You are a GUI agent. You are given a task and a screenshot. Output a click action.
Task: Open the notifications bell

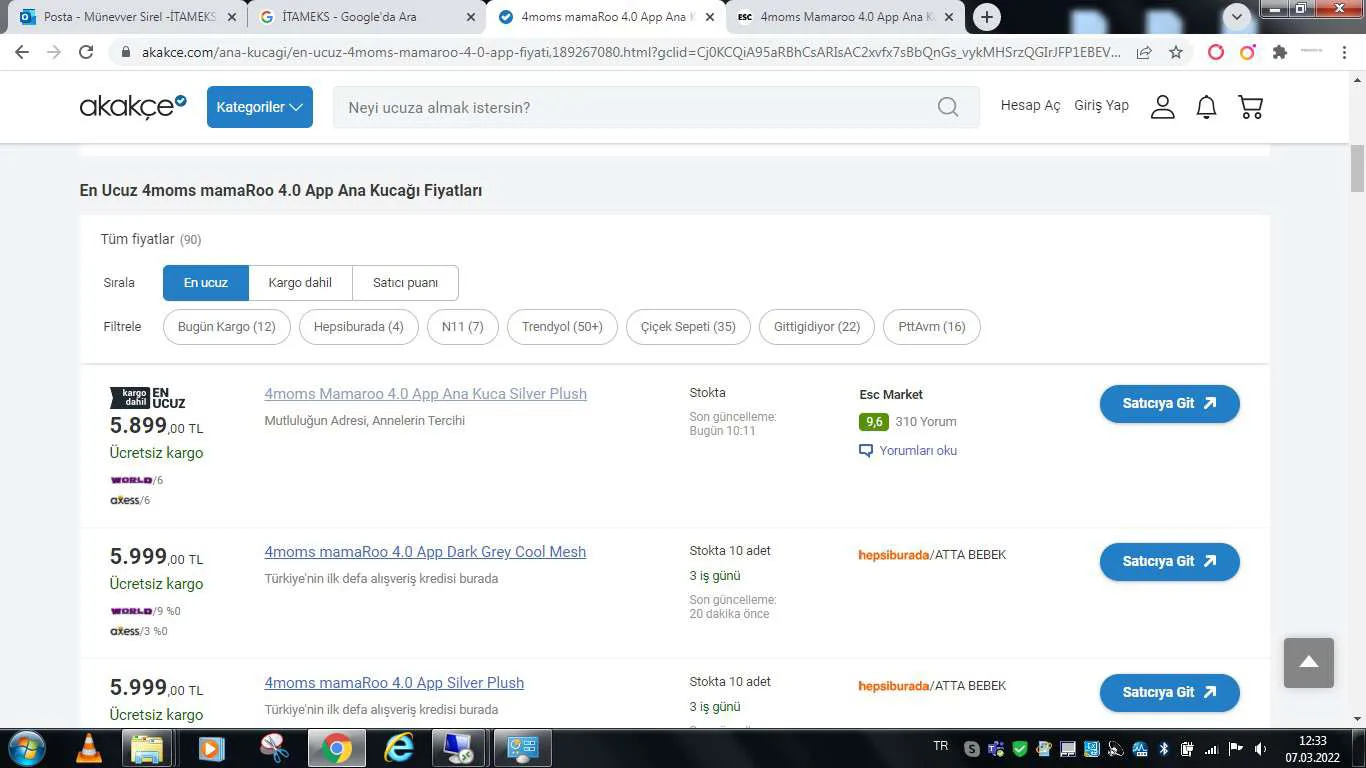[x=1207, y=107]
